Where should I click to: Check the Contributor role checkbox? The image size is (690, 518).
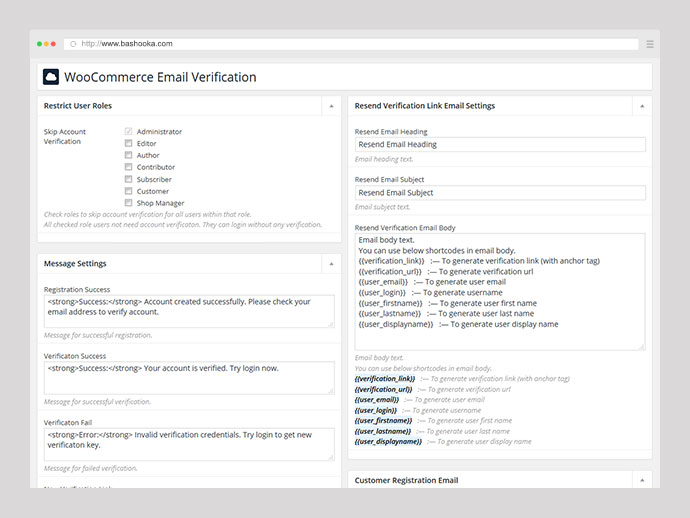(128, 167)
